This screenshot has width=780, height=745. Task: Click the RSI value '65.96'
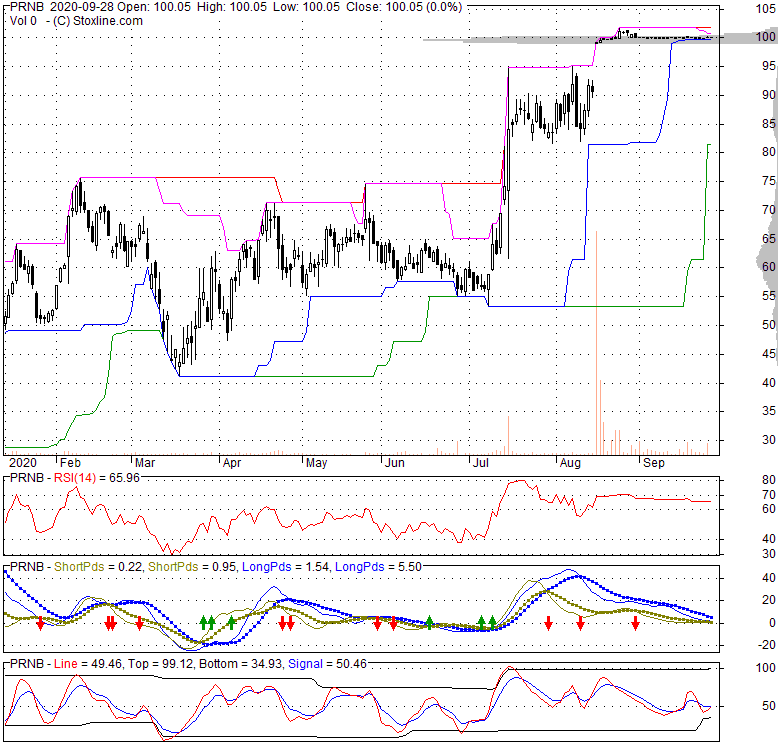coord(124,478)
